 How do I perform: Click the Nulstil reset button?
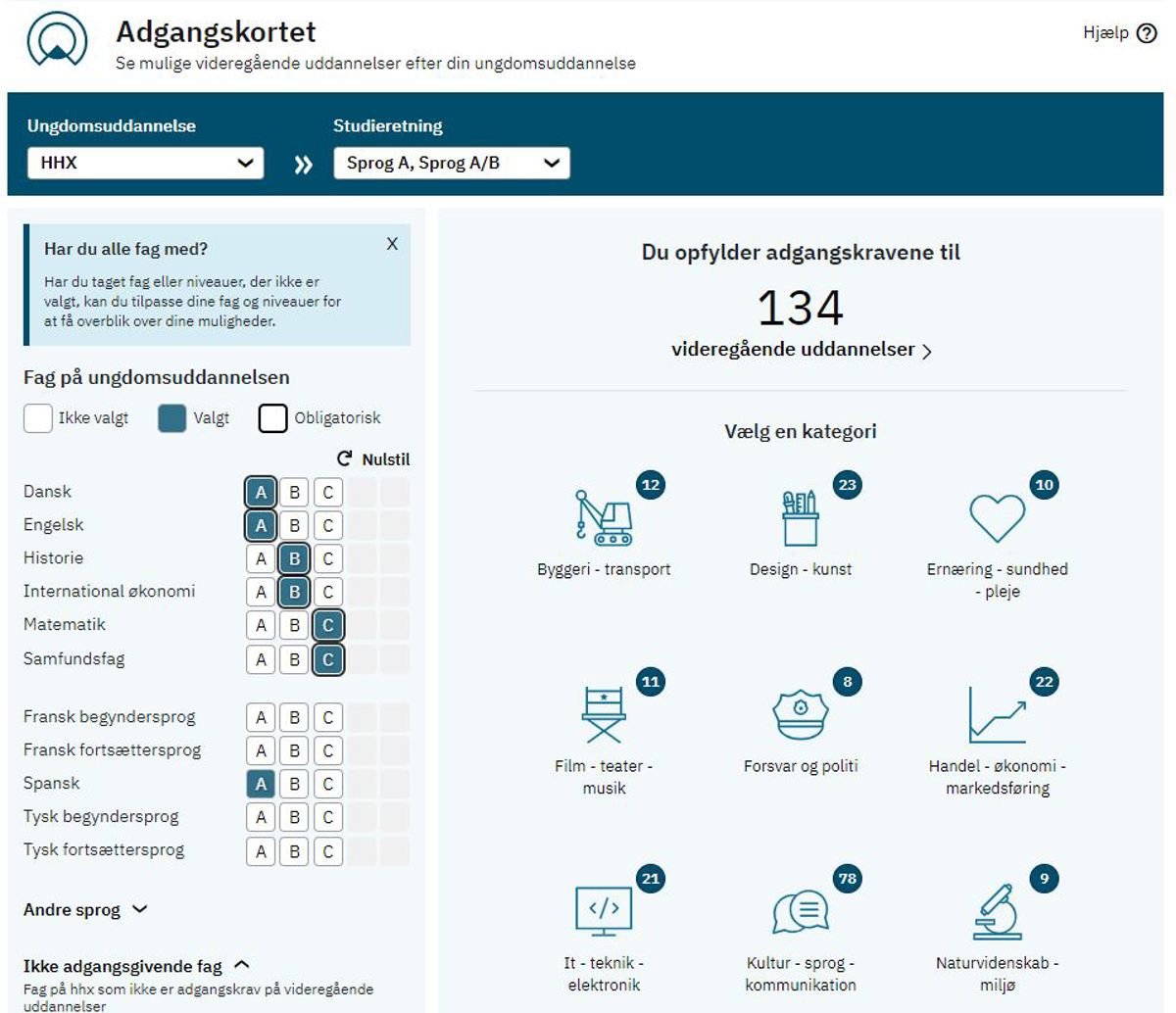tap(373, 459)
